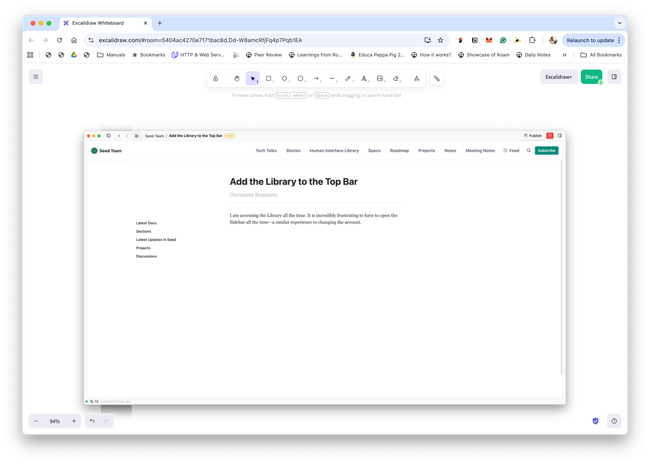Screen dimensions: 650x464
Task: Select the Diamond shape tool
Action: pyautogui.click(x=284, y=78)
